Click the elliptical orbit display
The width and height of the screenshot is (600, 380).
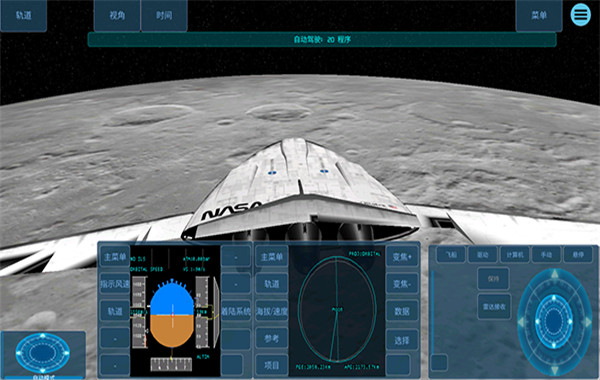tap(337, 309)
